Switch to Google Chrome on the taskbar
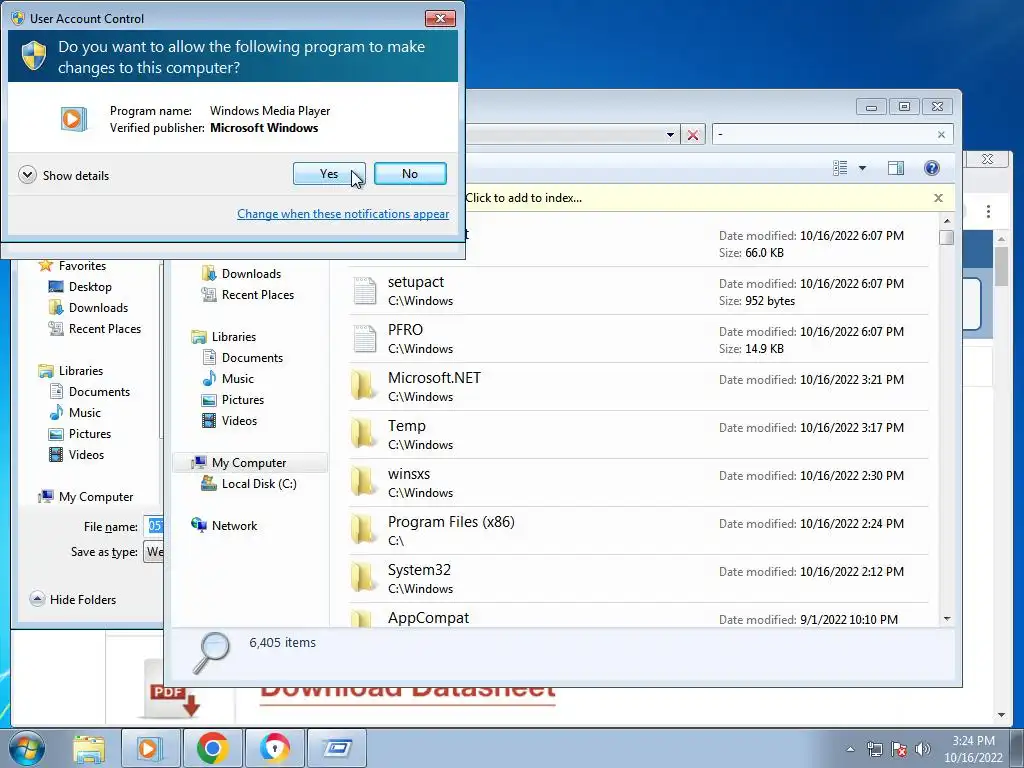Viewport: 1024px width, 768px height. tap(212, 749)
